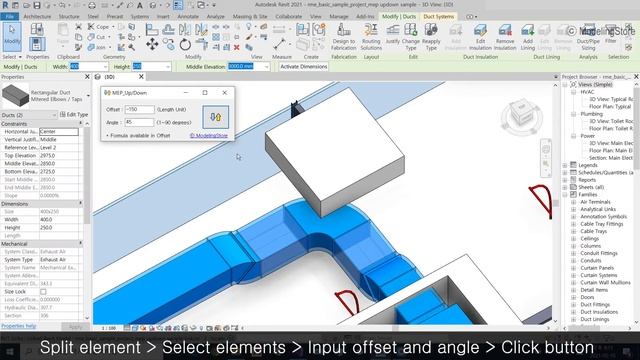Image resolution: width=640 pixels, height=360 pixels.
Task: Open the Architecture ribbon tab
Action: pyautogui.click(x=37, y=17)
